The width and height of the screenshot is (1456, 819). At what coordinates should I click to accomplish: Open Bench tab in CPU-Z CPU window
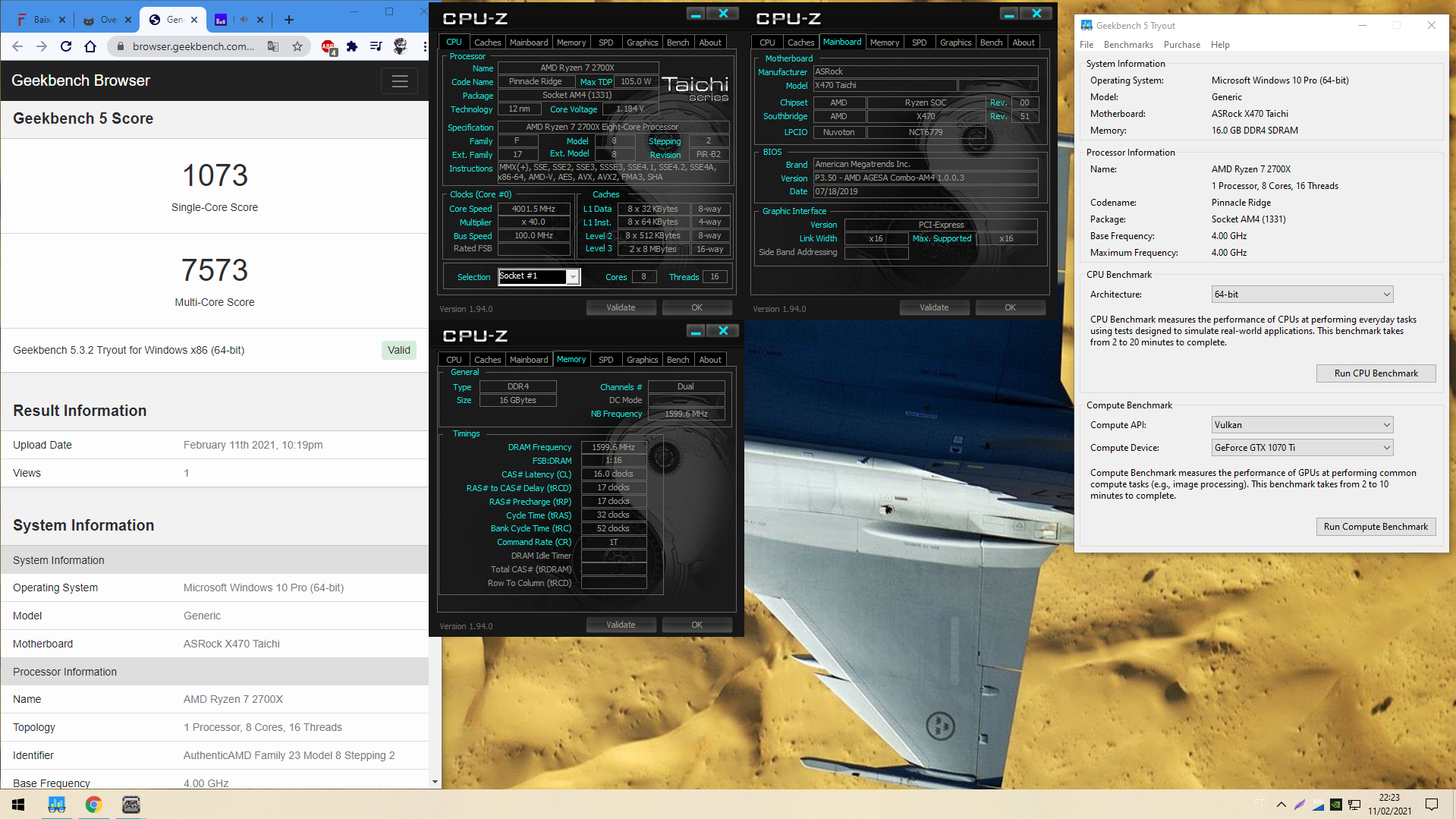pos(678,43)
